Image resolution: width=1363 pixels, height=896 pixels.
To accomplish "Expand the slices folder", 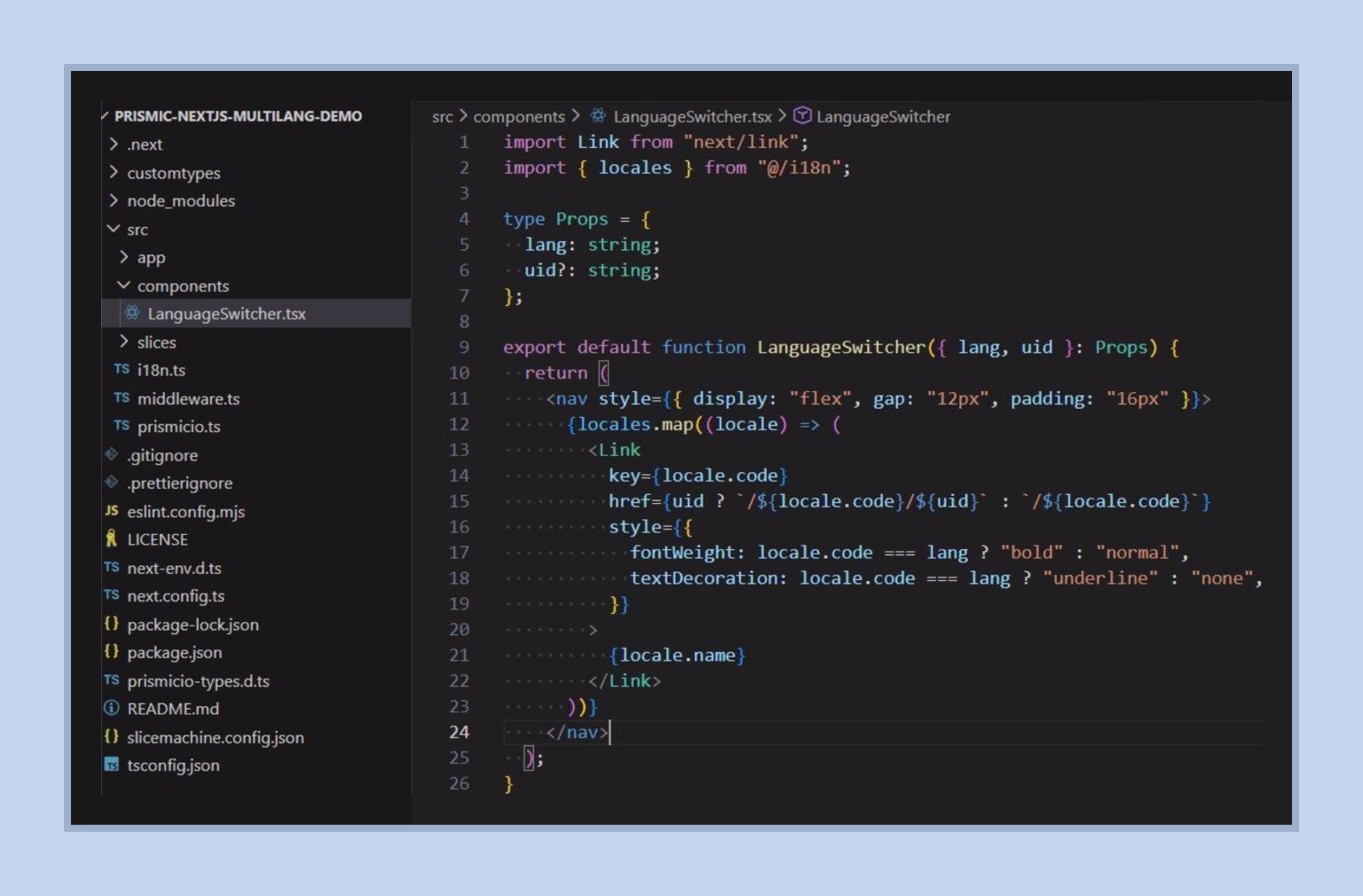I will click(124, 342).
